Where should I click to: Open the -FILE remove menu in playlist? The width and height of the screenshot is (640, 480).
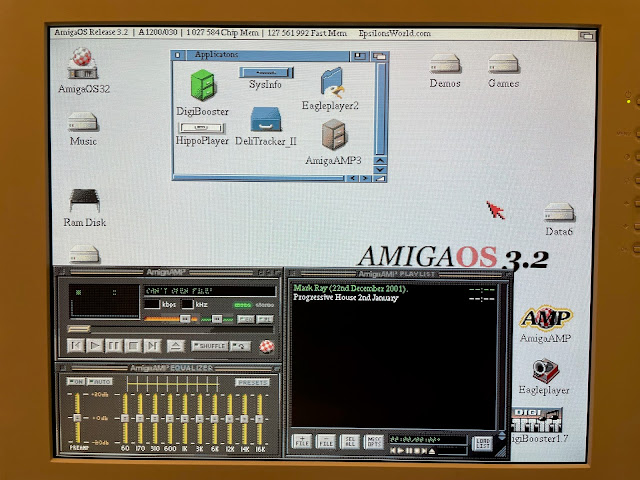click(x=326, y=442)
